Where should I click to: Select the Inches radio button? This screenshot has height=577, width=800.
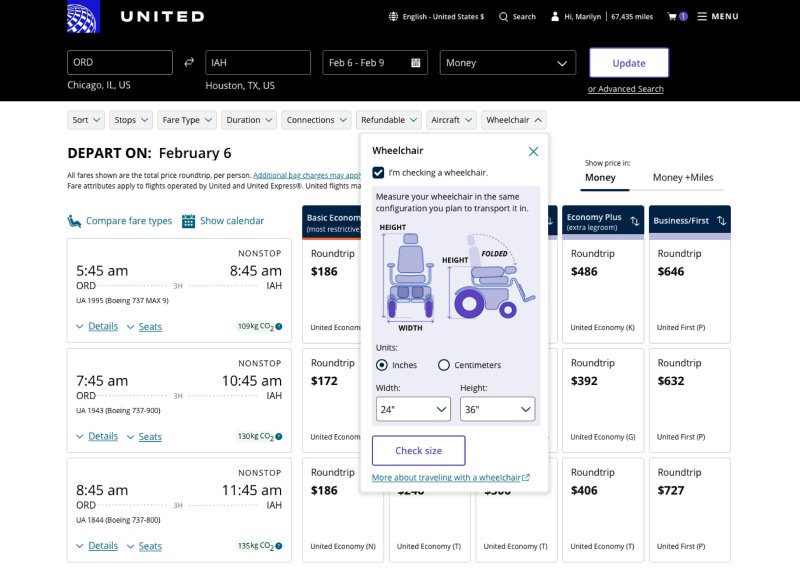click(x=382, y=365)
